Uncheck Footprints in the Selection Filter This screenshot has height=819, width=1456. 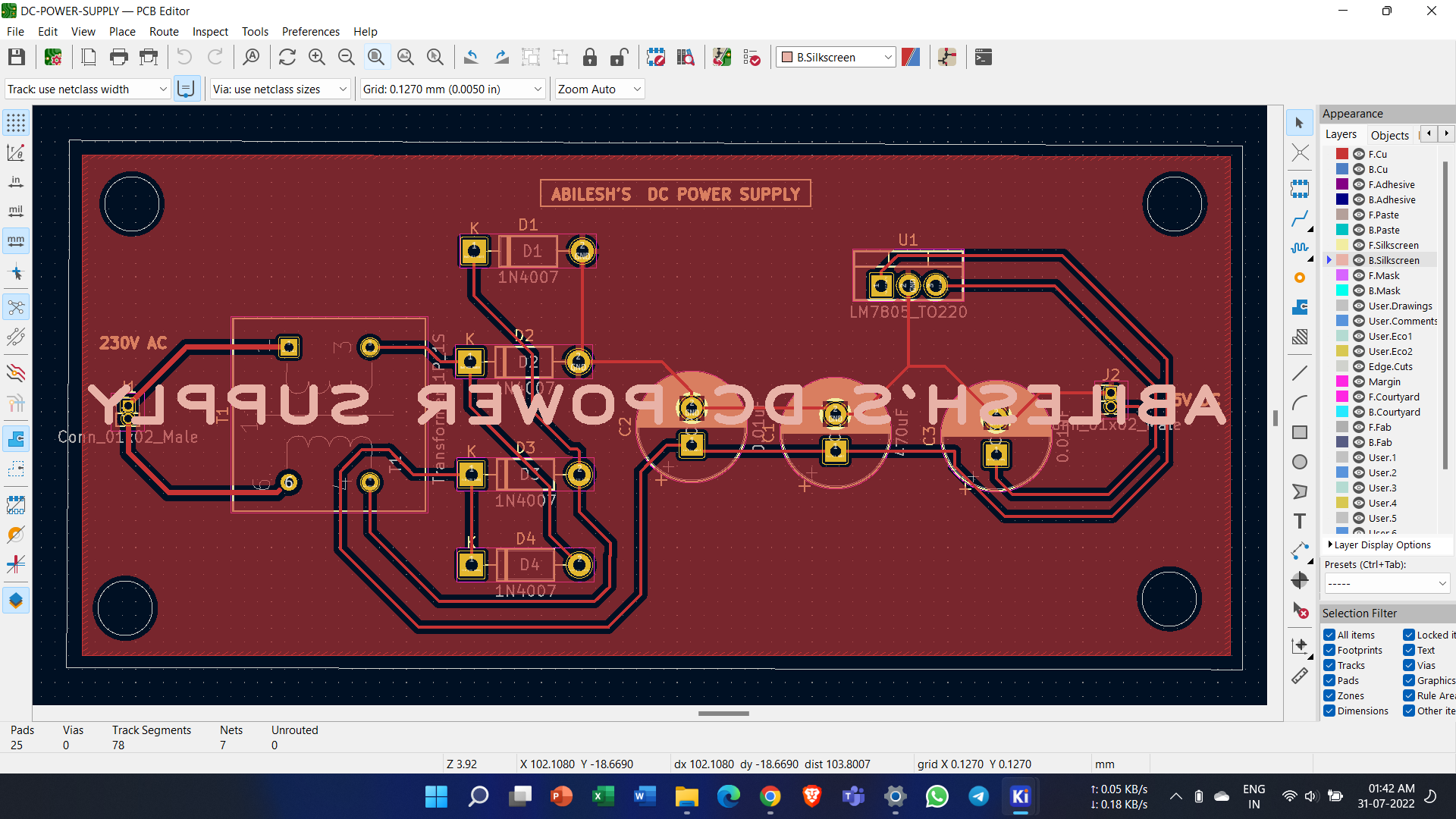click(x=1329, y=650)
